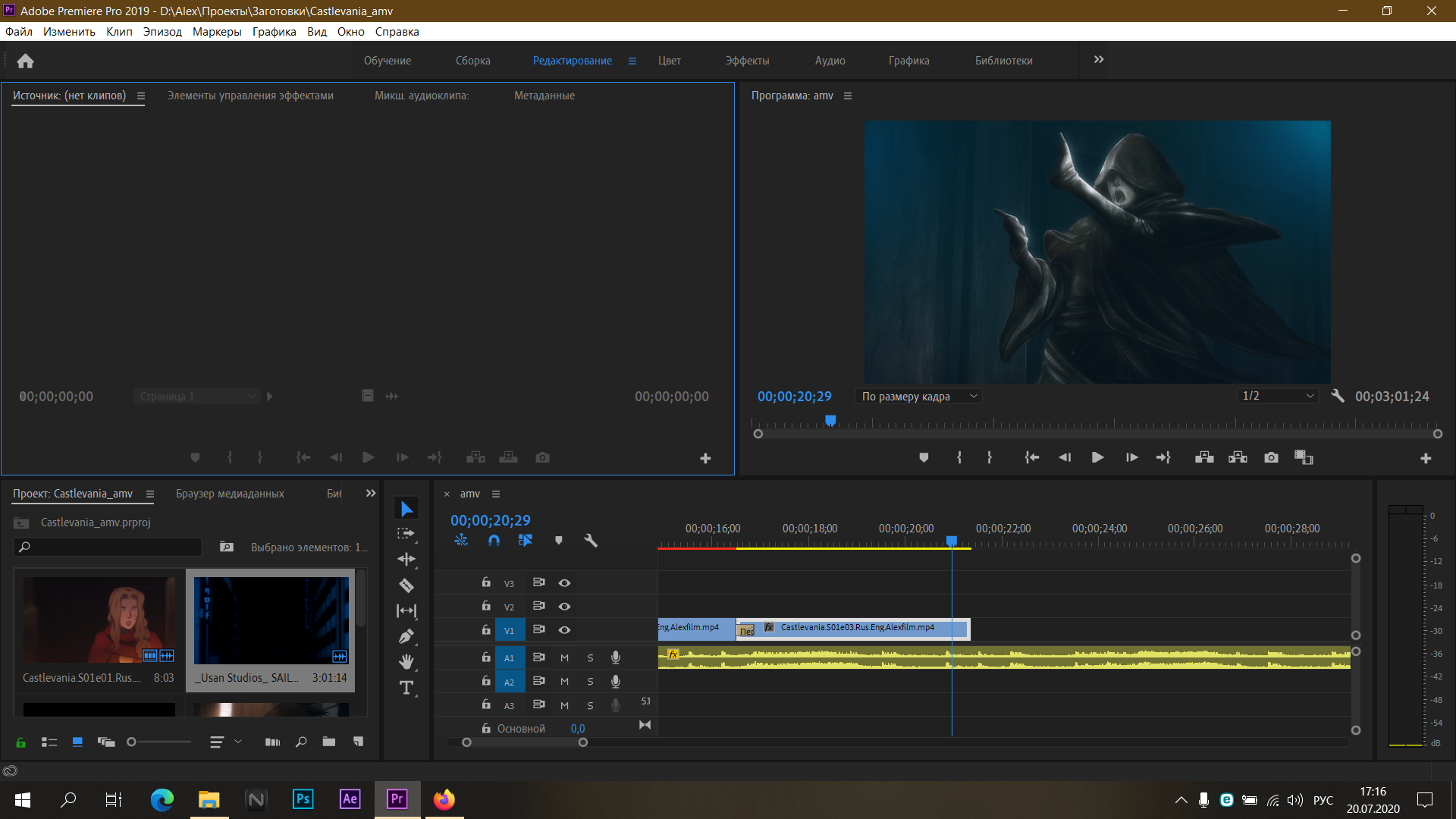The width and height of the screenshot is (1456, 819).
Task: Click New Item in Project panel
Action: pyautogui.click(x=358, y=742)
